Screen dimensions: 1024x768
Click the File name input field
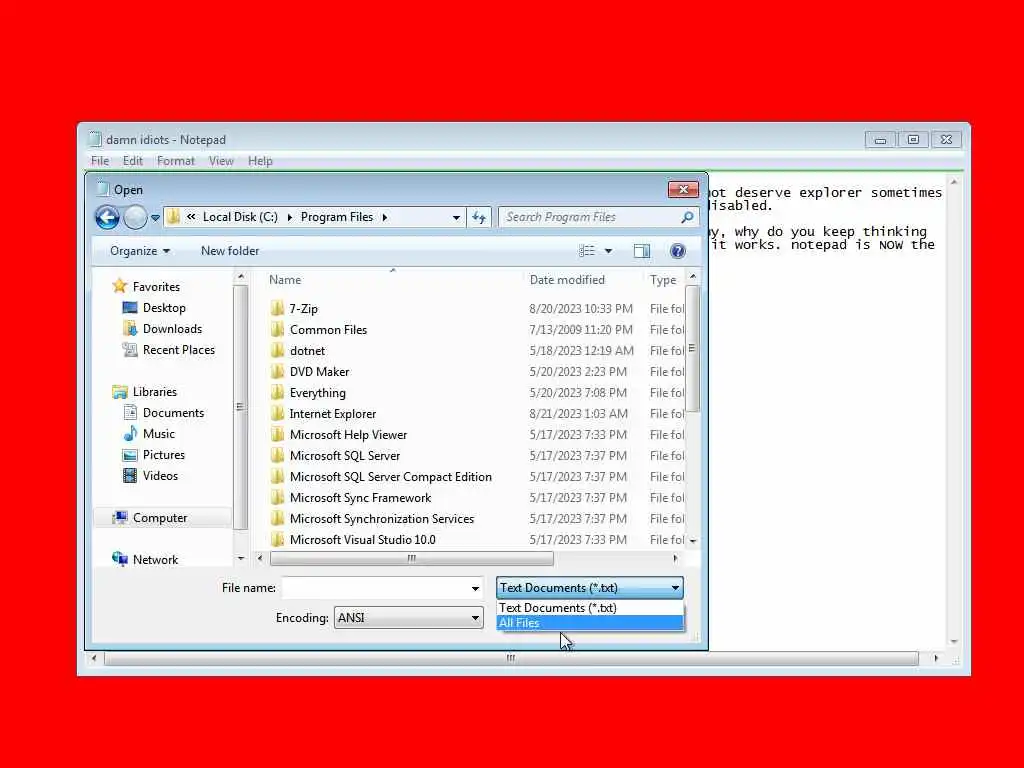click(376, 588)
